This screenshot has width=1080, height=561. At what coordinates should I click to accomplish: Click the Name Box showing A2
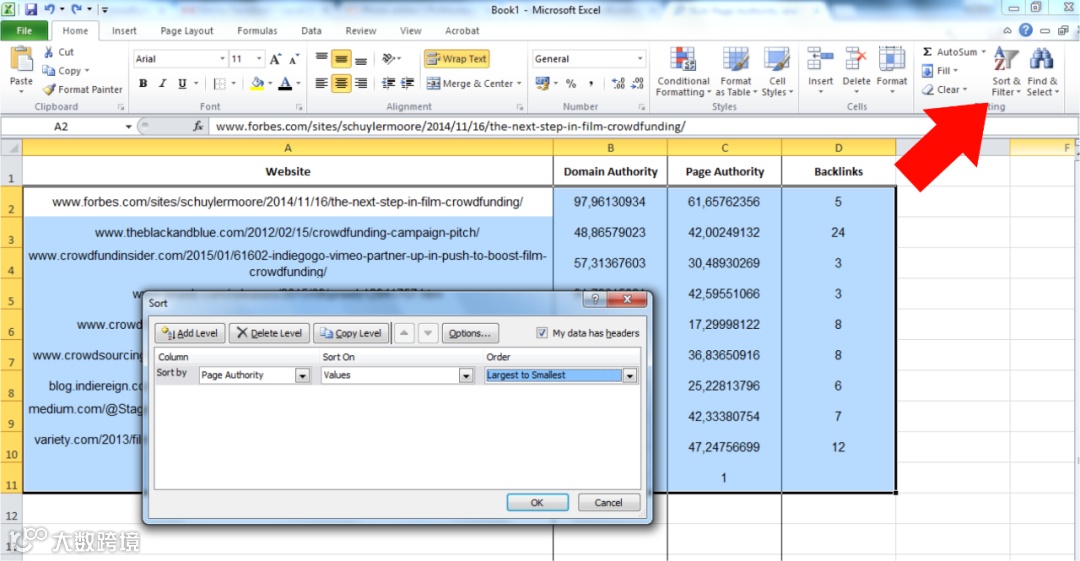tap(61, 126)
